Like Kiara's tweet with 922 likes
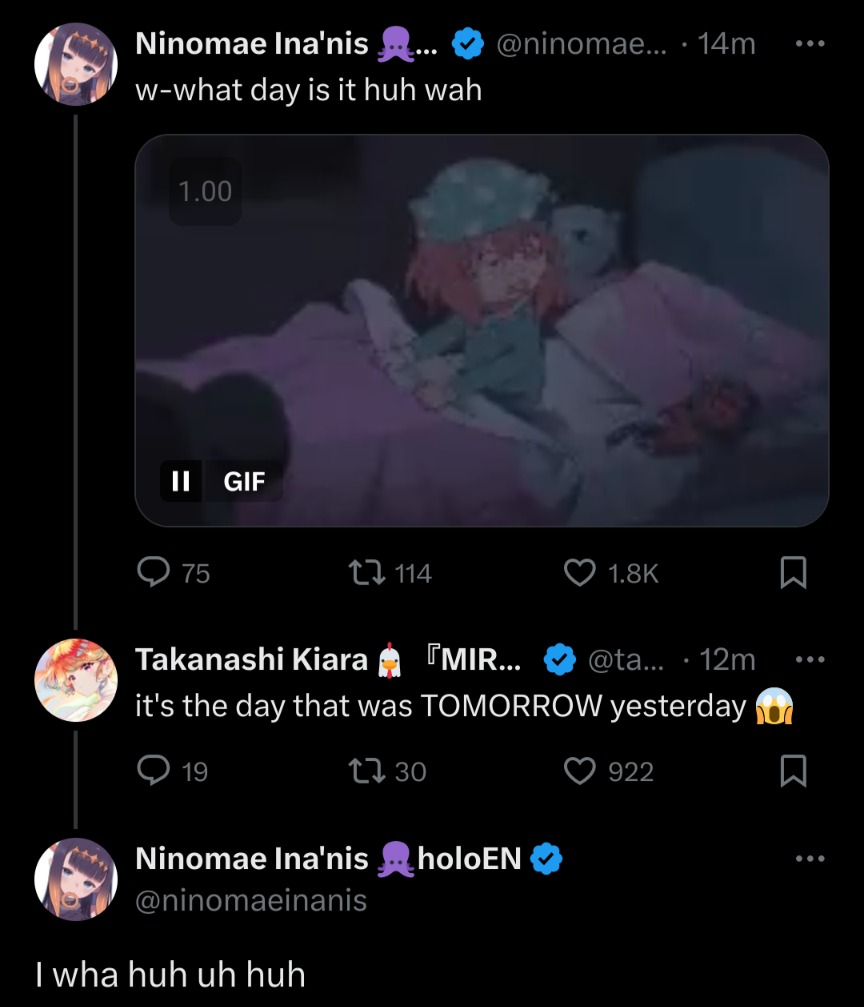The image size is (864, 1007). pyautogui.click(x=579, y=771)
